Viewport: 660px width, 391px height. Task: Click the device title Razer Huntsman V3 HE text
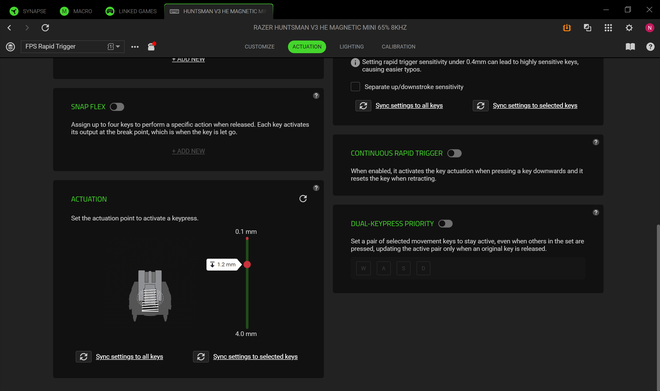coord(330,28)
